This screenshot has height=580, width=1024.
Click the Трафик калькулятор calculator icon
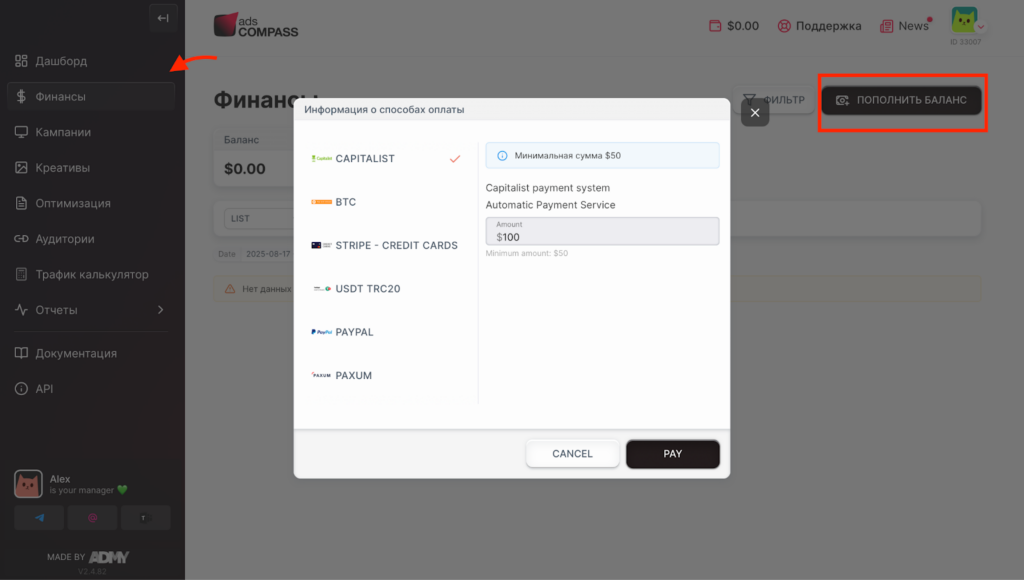22,274
